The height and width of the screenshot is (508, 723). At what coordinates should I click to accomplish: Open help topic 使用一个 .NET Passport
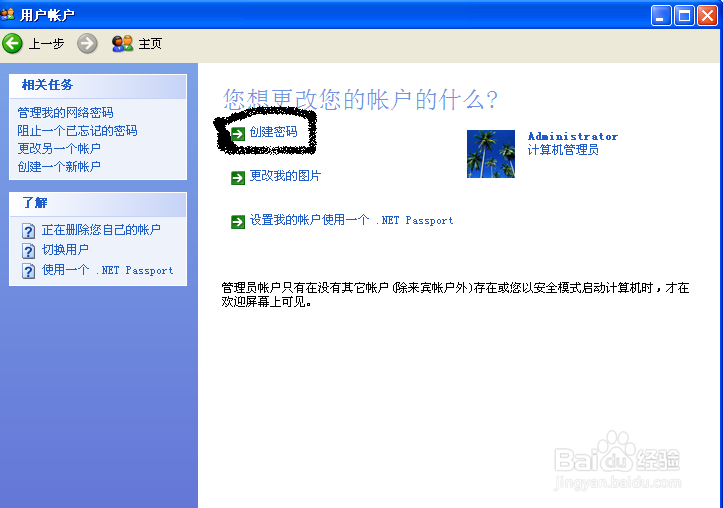(107, 270)
